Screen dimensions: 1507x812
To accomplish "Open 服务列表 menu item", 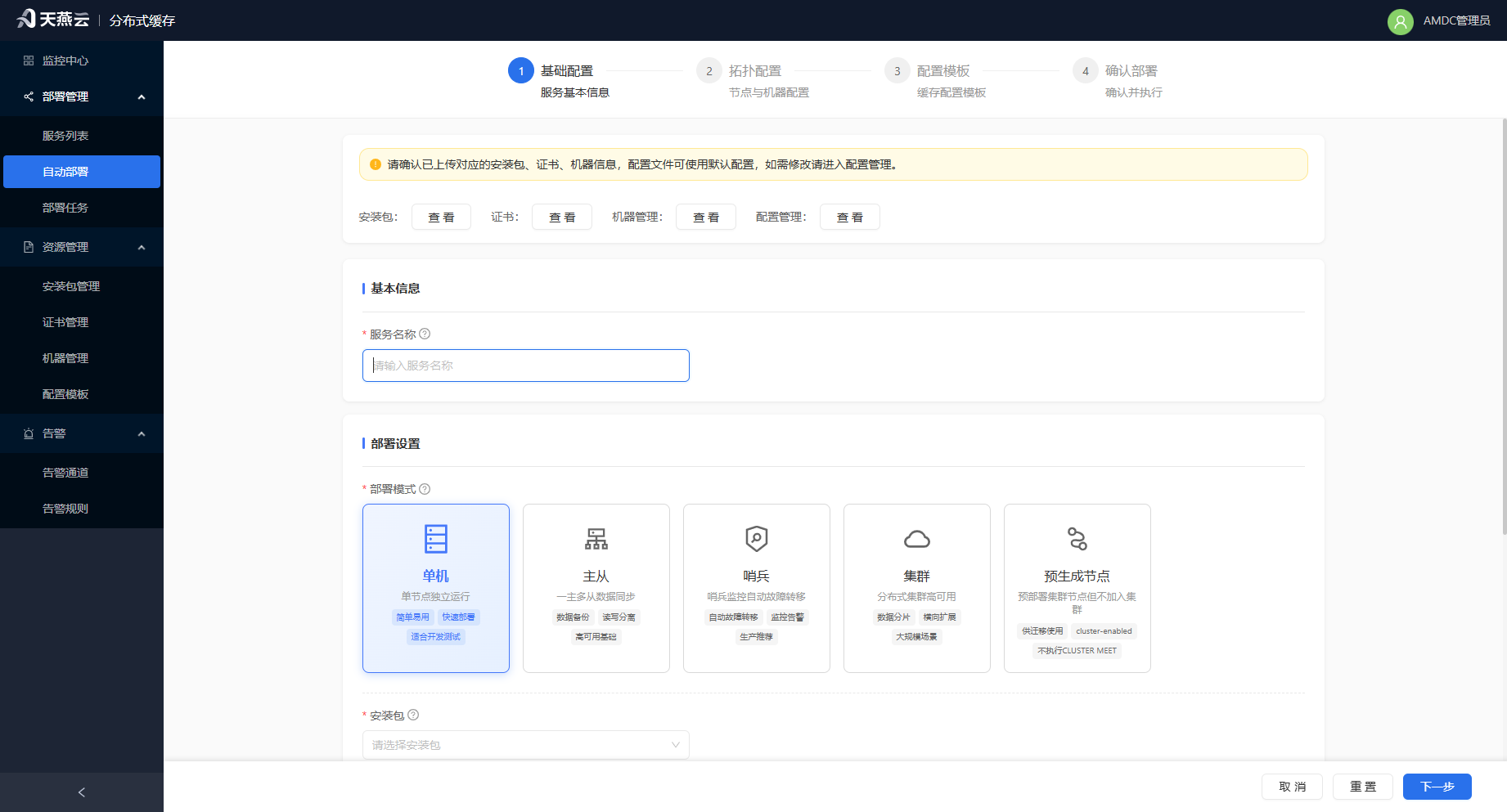I will 82,136.
